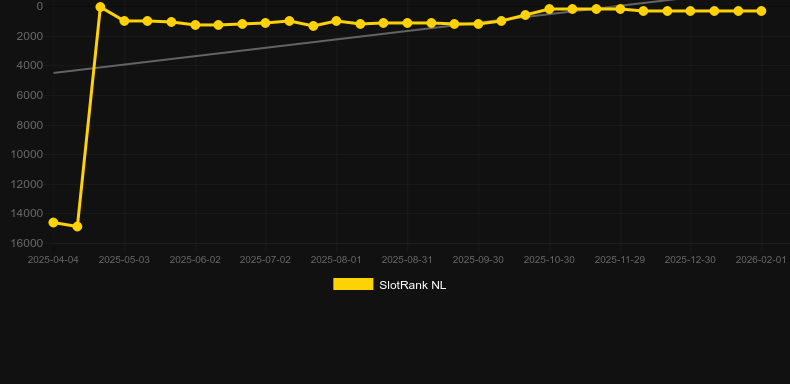The width and height of the screenshot is (790, 384).
Task: Click the 12000 rank axis label
Action: point(27,184)
